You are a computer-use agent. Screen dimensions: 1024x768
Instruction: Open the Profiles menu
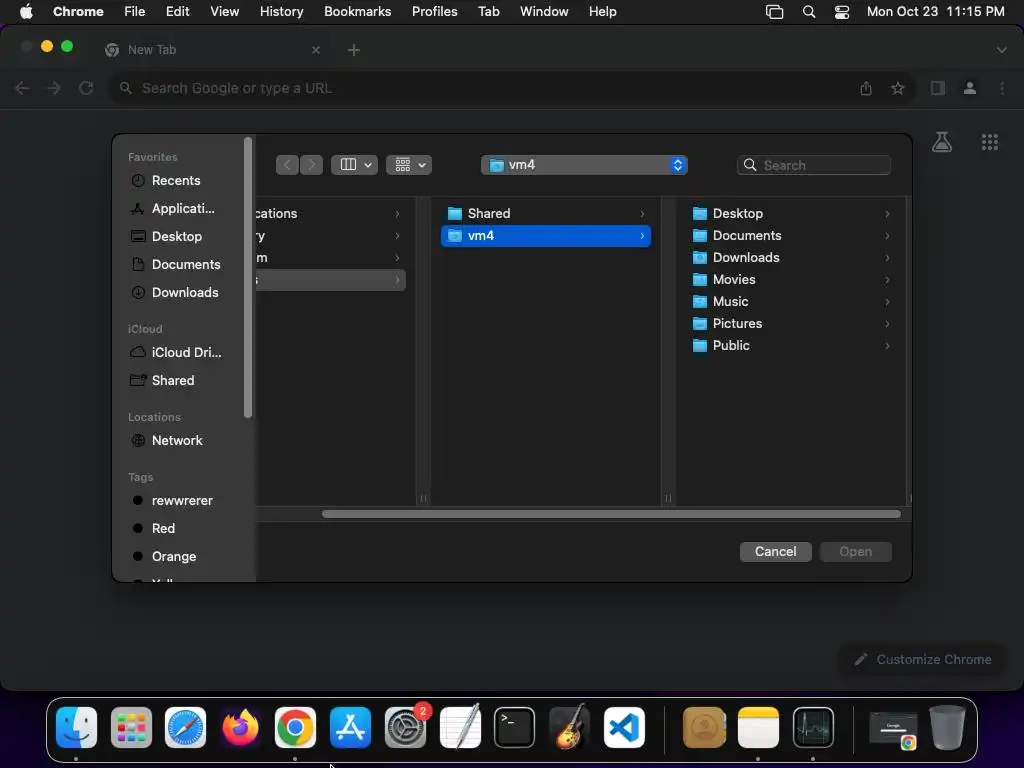[434, 12]
